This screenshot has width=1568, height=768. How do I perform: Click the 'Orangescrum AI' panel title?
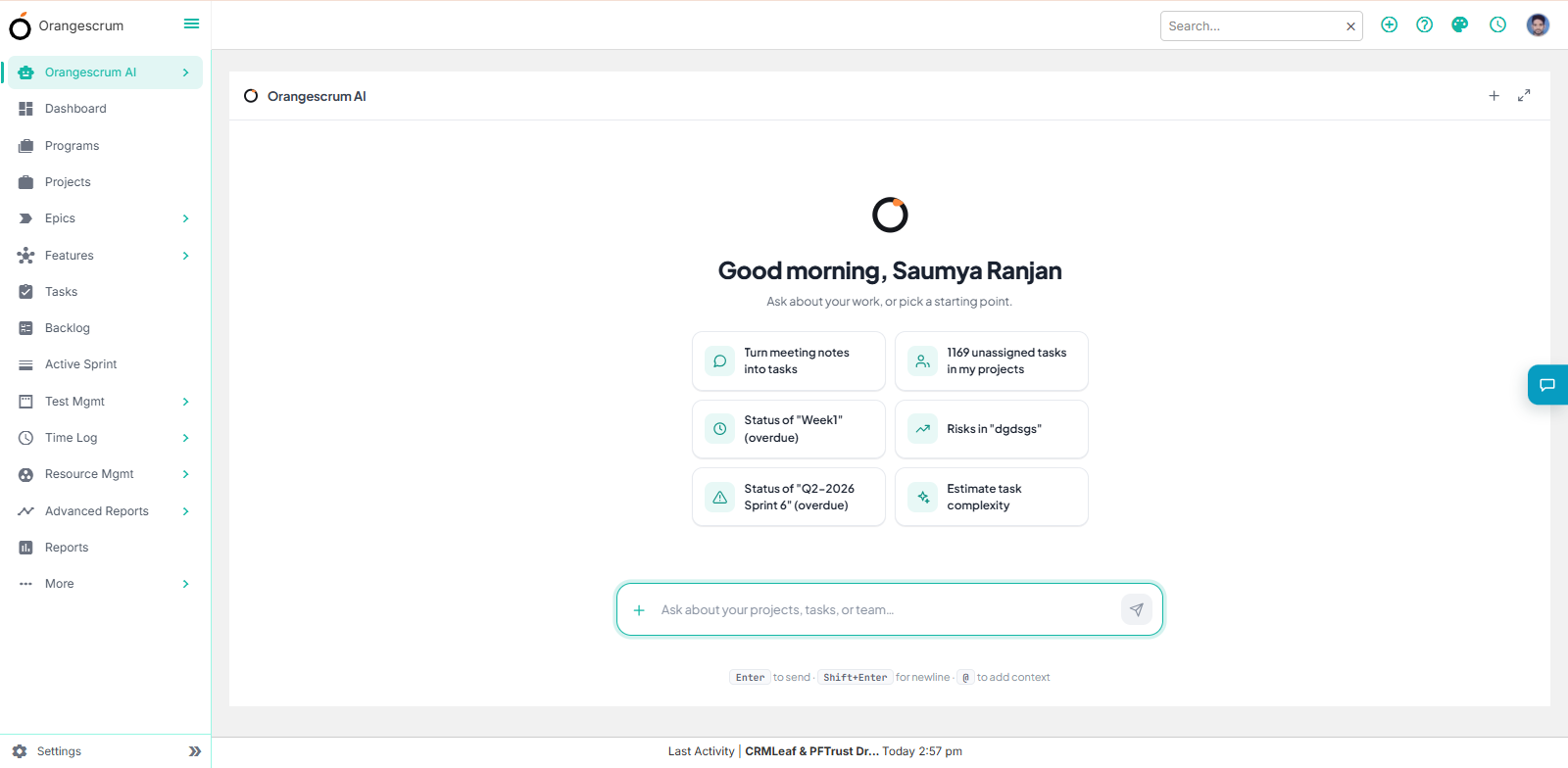pyautogui.click(x=317, y=96)
